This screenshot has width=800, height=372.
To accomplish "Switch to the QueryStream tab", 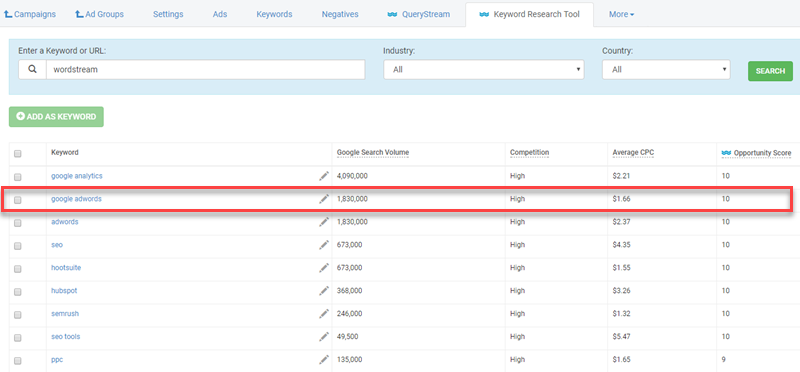I will click(x=419, y=14).
